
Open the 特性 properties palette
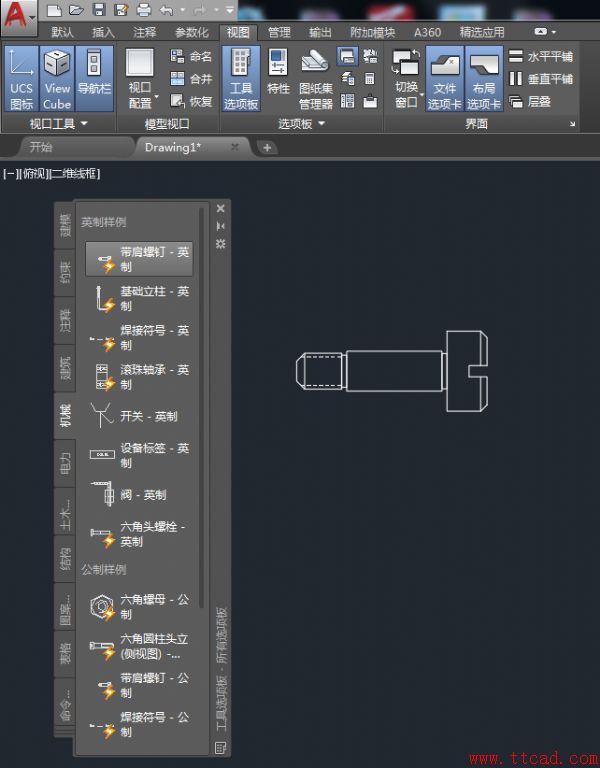pos(278,72)
